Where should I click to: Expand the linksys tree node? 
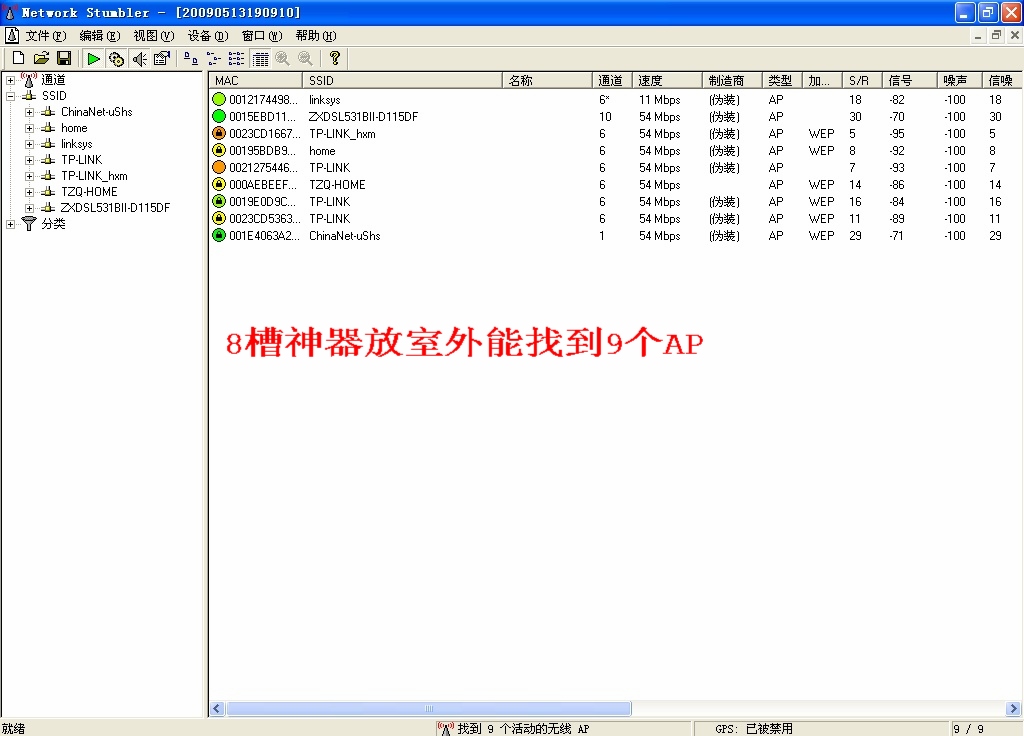point(29,144)
